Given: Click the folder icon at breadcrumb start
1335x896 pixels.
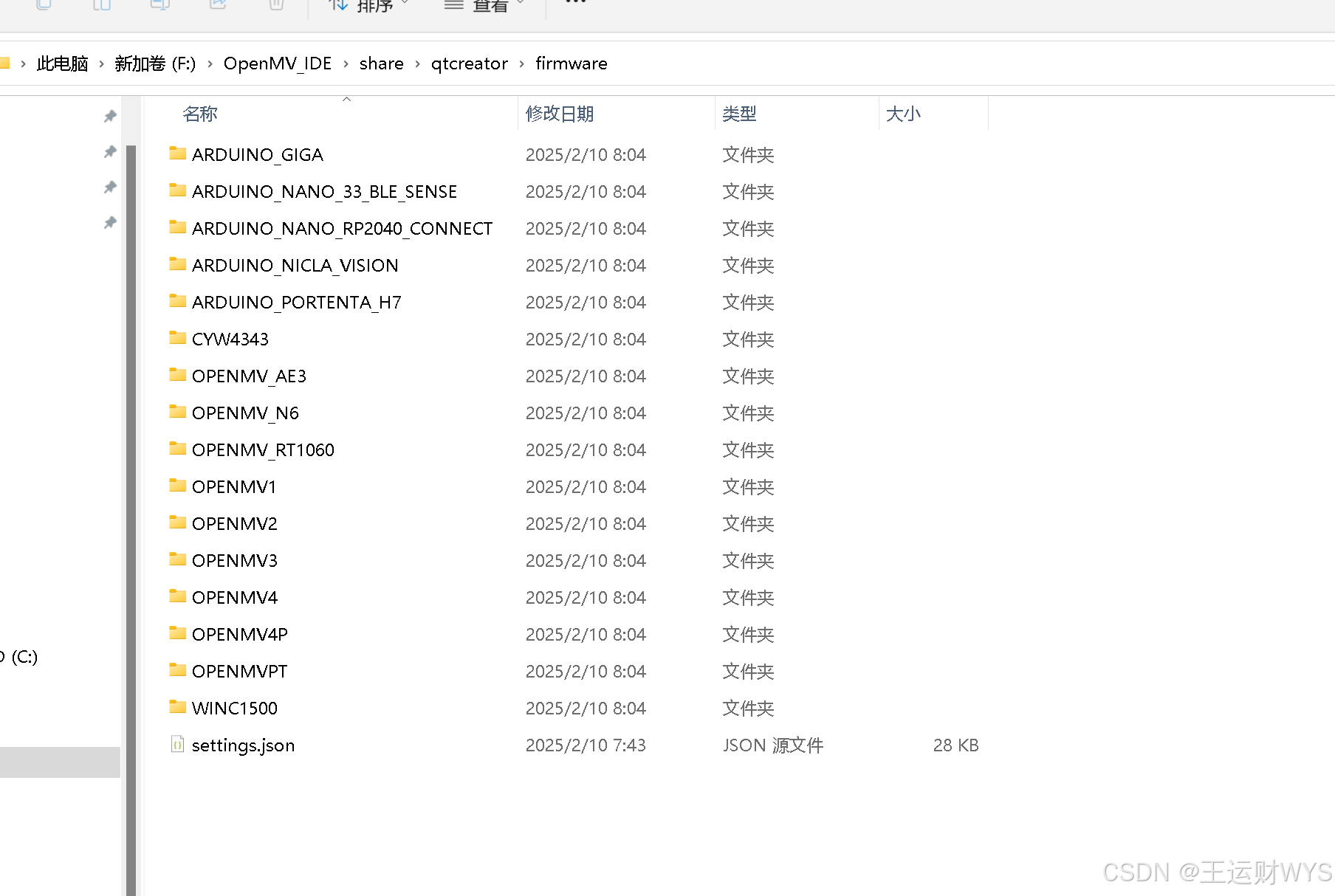Looking at the screenshot, I should pyautogui.click(x=7, y=63).
